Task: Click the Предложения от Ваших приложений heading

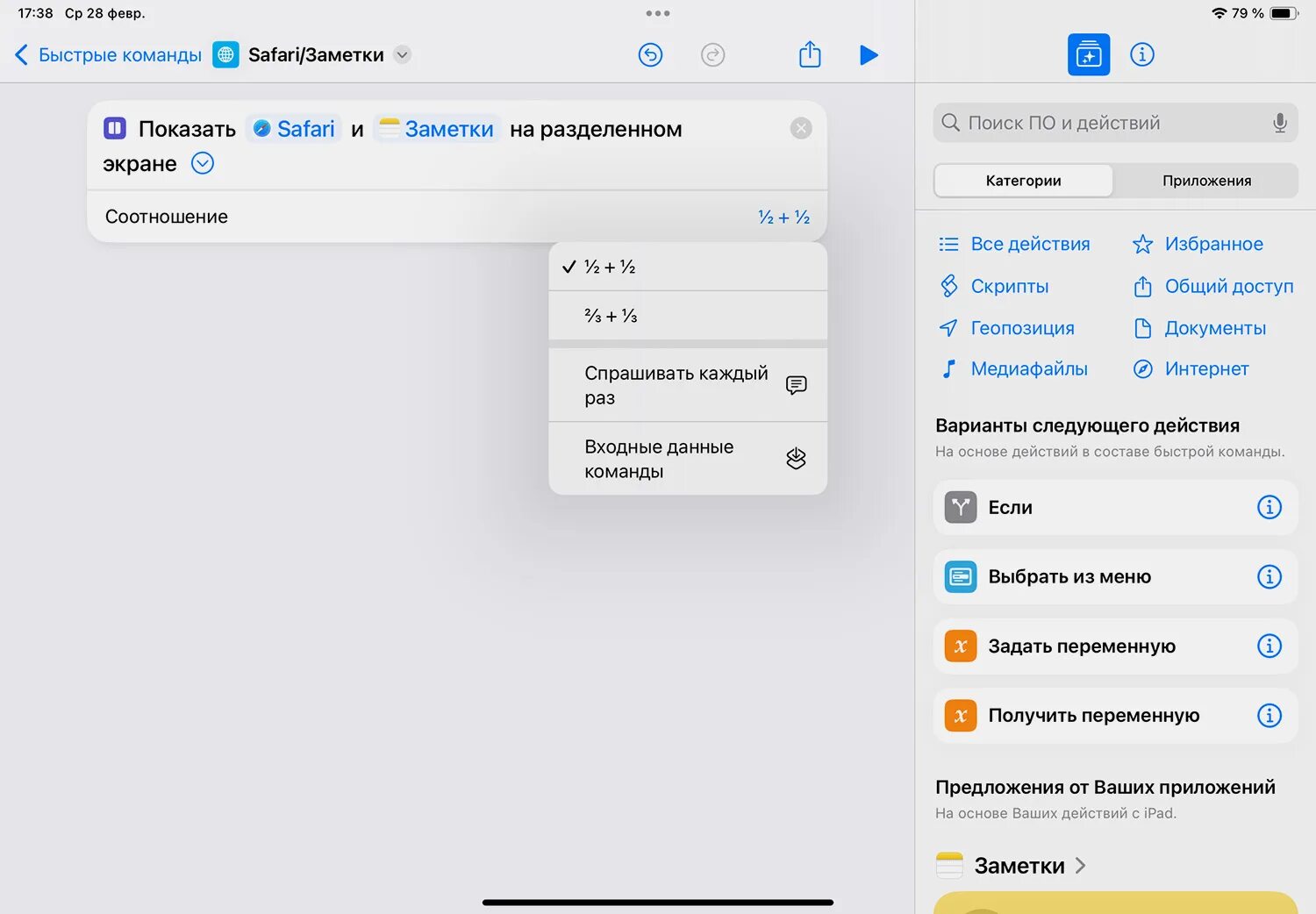Action: click(x=1105, y=787)
